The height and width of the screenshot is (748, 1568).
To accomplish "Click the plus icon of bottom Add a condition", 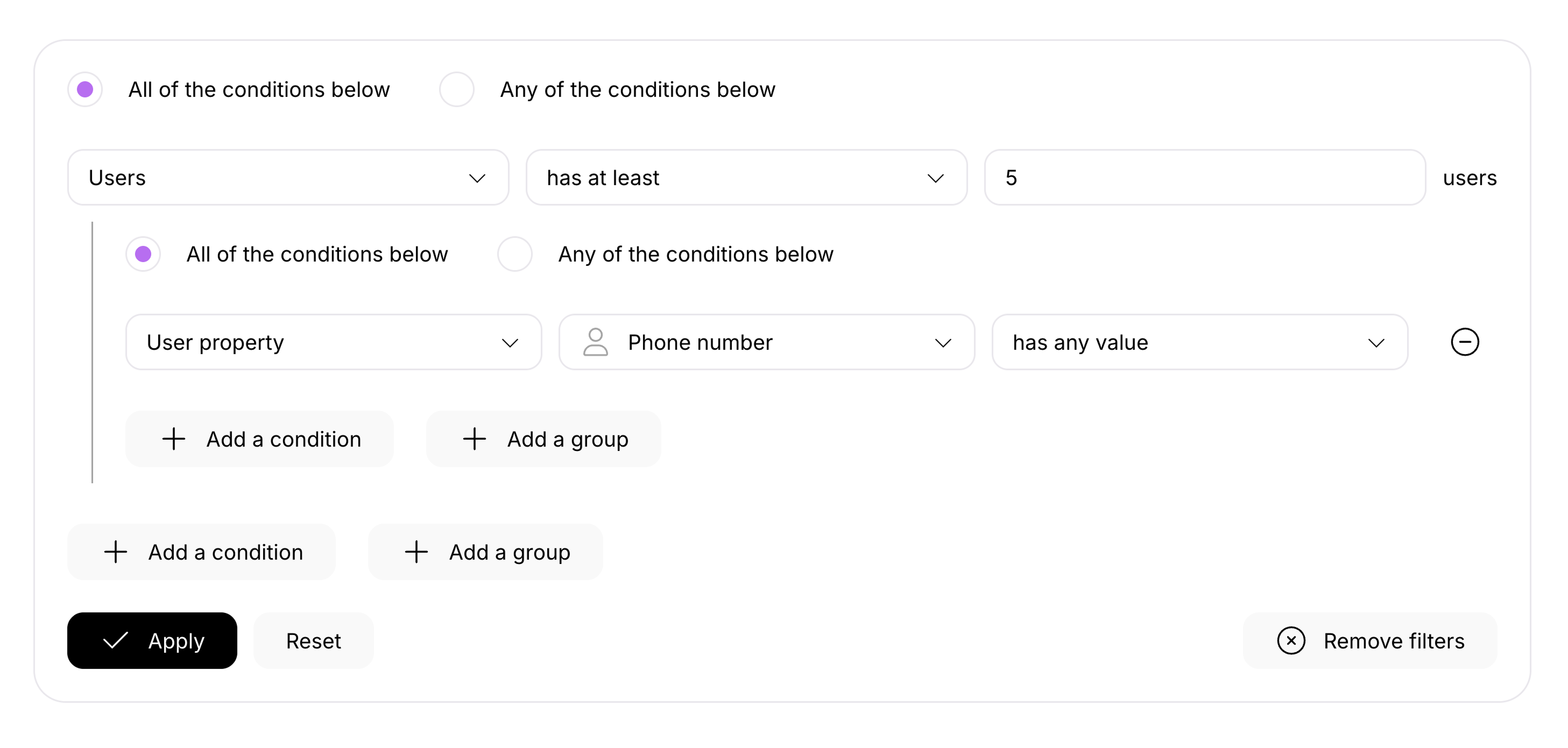I will coord(116,552).
